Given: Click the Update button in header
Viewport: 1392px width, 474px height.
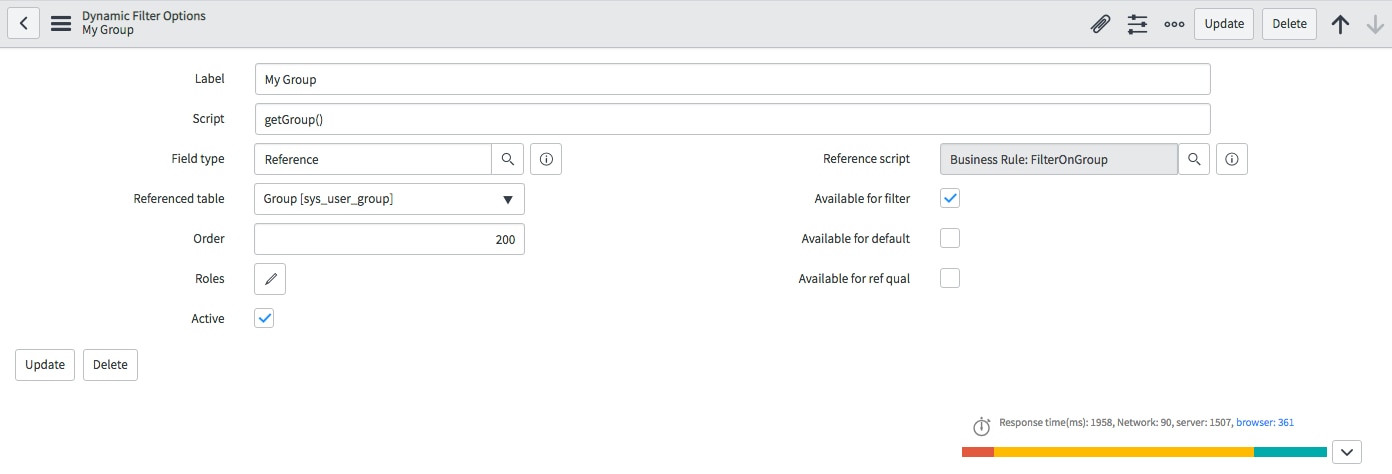Looking at the screenshot, I should click(x=1224, y=24).
